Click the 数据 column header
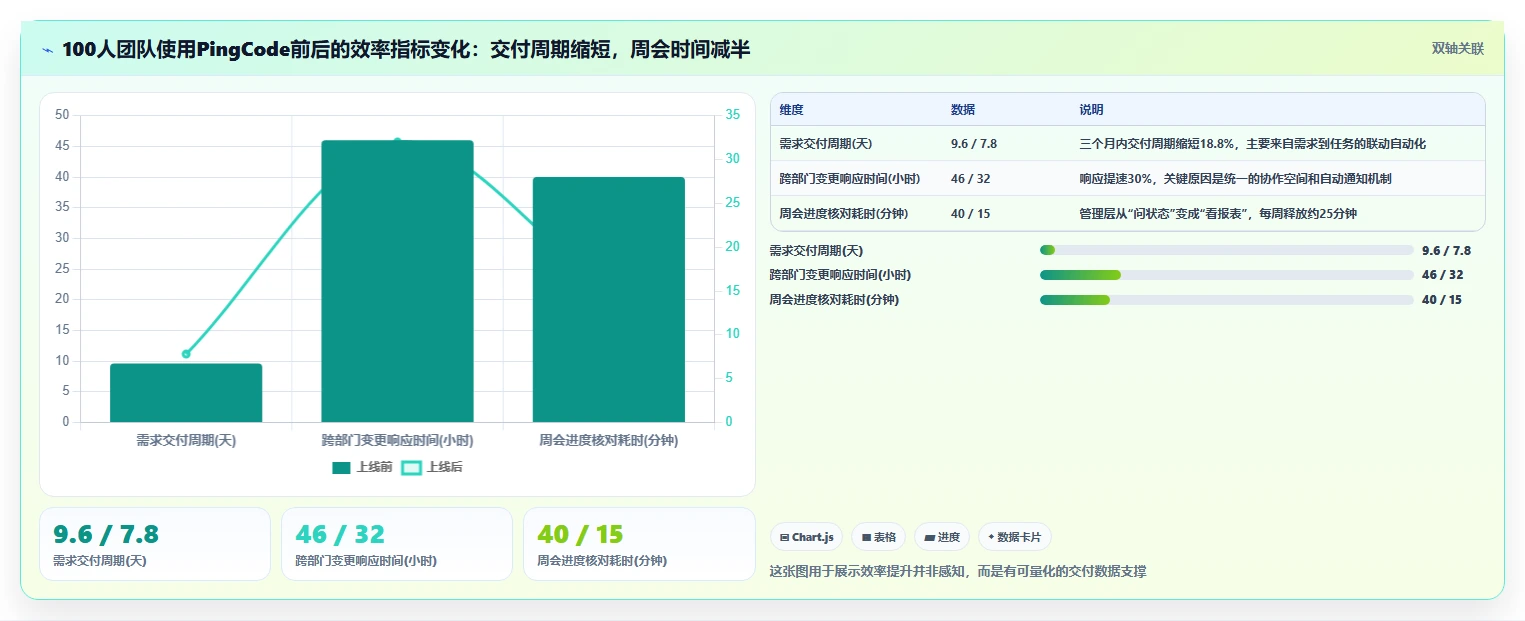This screenshot has width=1525, height=621. [963, 110]
